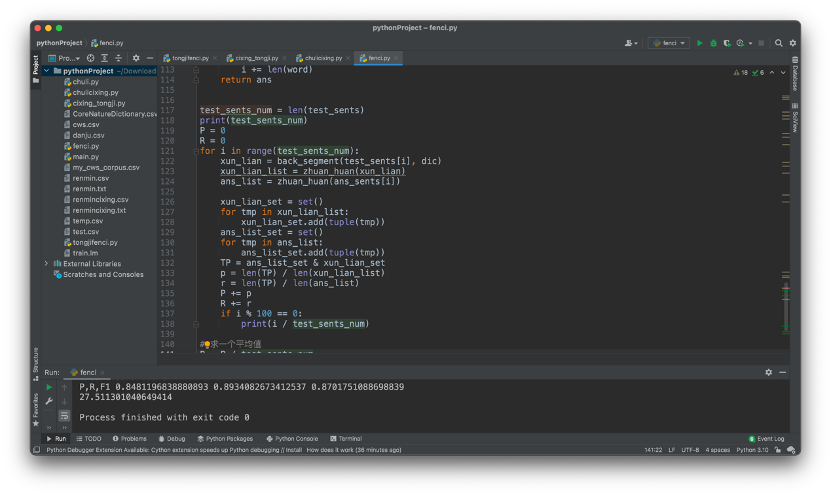Screen dimensions: 832x496
Task: Open tongjifenci.py from project tree
Action: tap(91, 242)
